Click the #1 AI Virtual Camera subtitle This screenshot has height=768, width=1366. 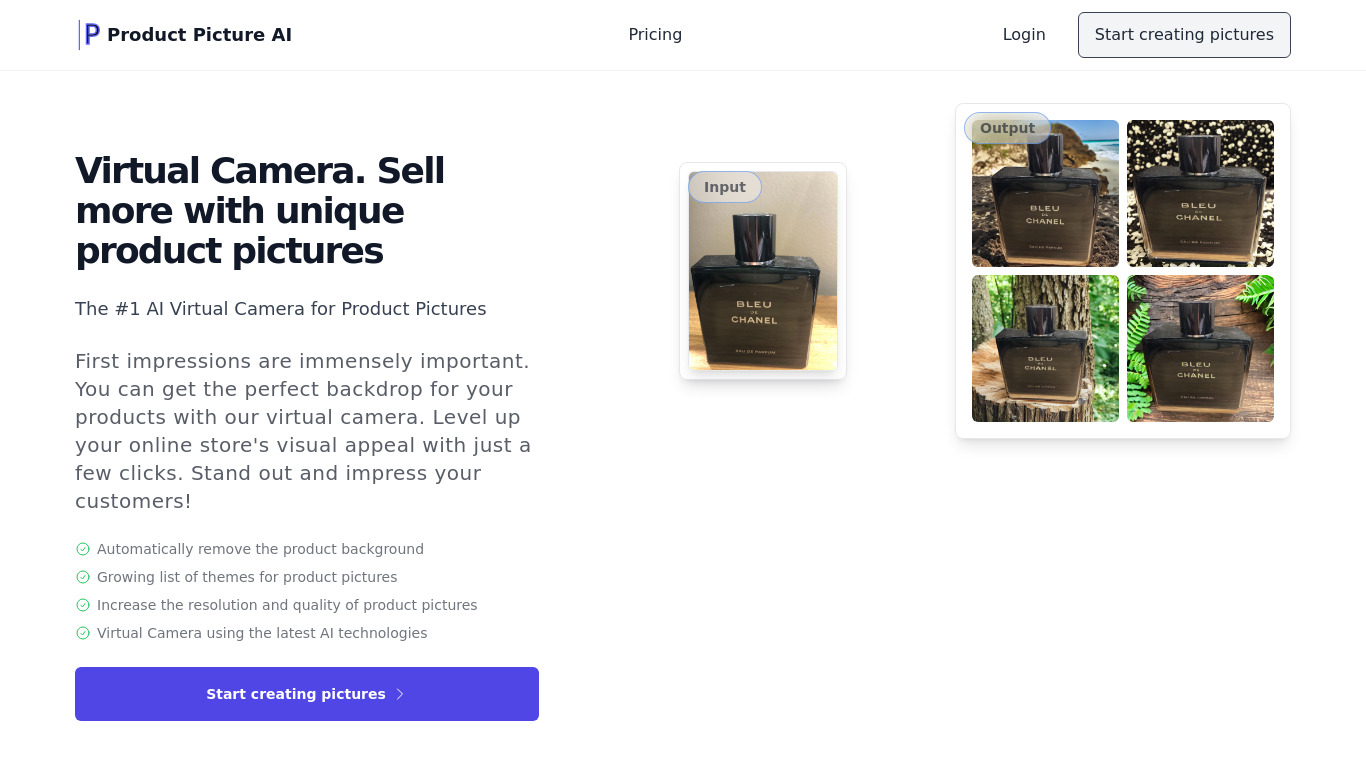pyautogui.click(x=280, y=309)
